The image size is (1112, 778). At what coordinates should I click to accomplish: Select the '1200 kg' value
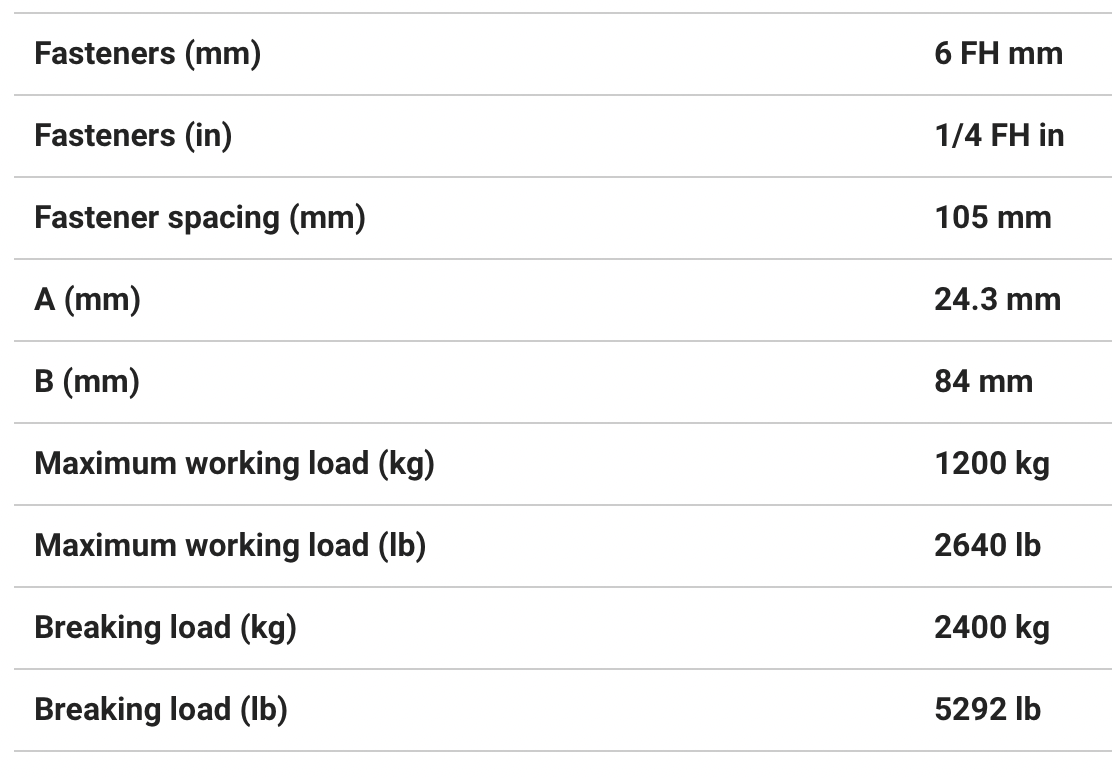click(x=992, y=464)
